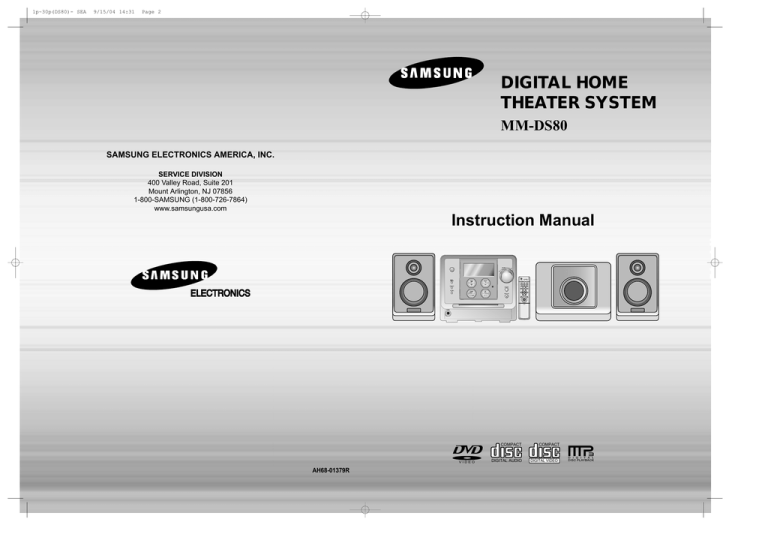
Task: Click the 'DIGITAL HOME THEATER SYSTEM' title
Action: 578,92
